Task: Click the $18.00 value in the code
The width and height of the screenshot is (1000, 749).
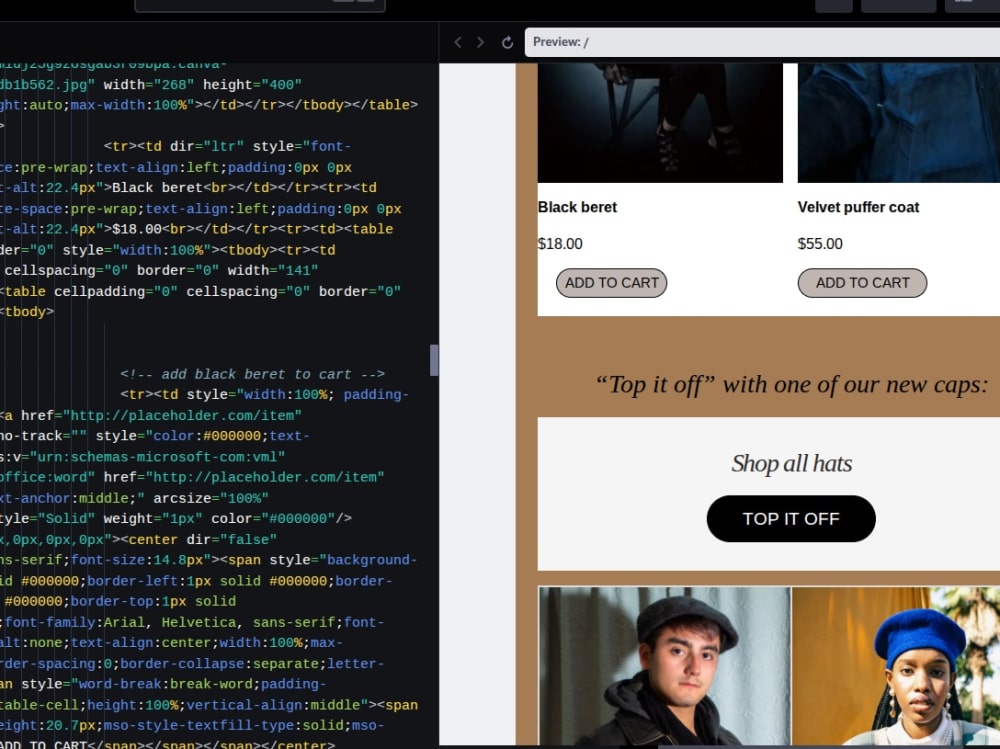Action: [137, 229]
